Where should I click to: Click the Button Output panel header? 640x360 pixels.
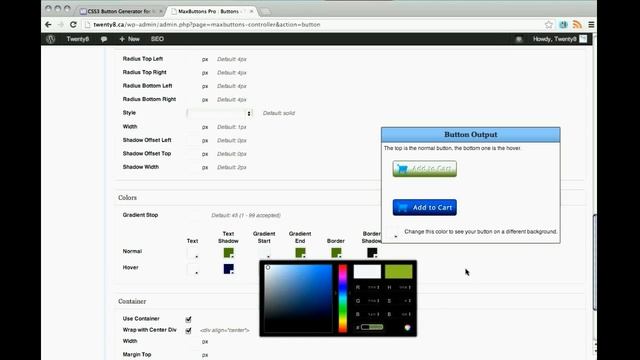pos(471,135)
